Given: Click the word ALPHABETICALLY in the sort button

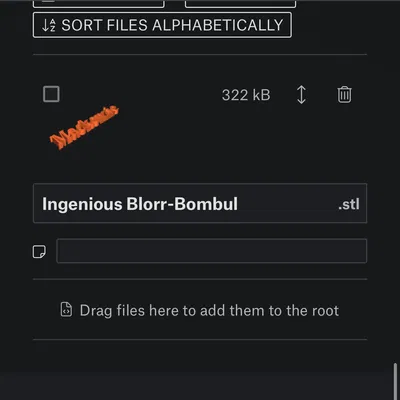Looking at the screenshot, I should pyautogui.click(x=218, y=25).
